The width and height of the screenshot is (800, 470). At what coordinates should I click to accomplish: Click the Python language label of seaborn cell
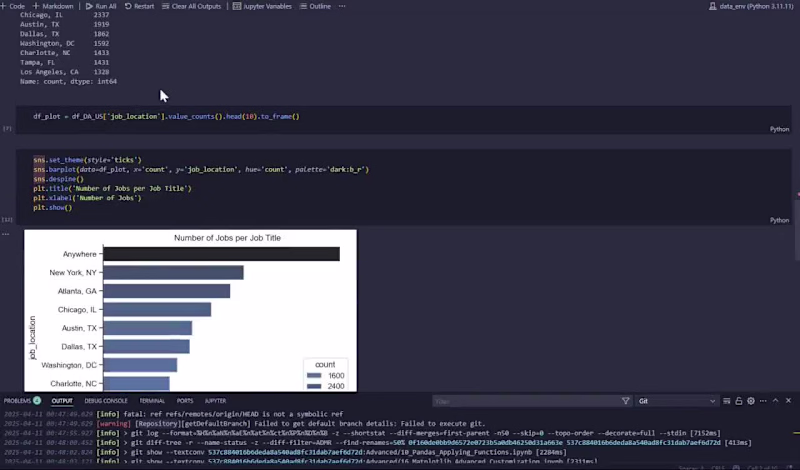[x=779, y=220]
